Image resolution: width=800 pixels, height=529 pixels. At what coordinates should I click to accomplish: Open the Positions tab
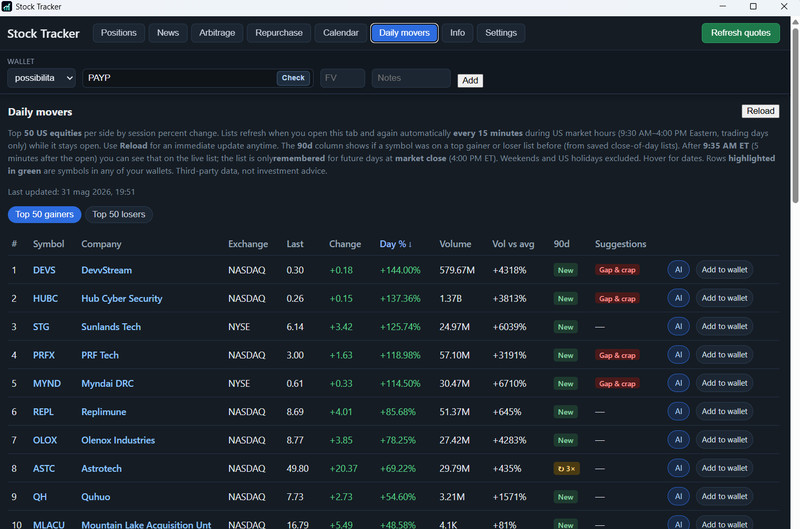click(118, 33)
